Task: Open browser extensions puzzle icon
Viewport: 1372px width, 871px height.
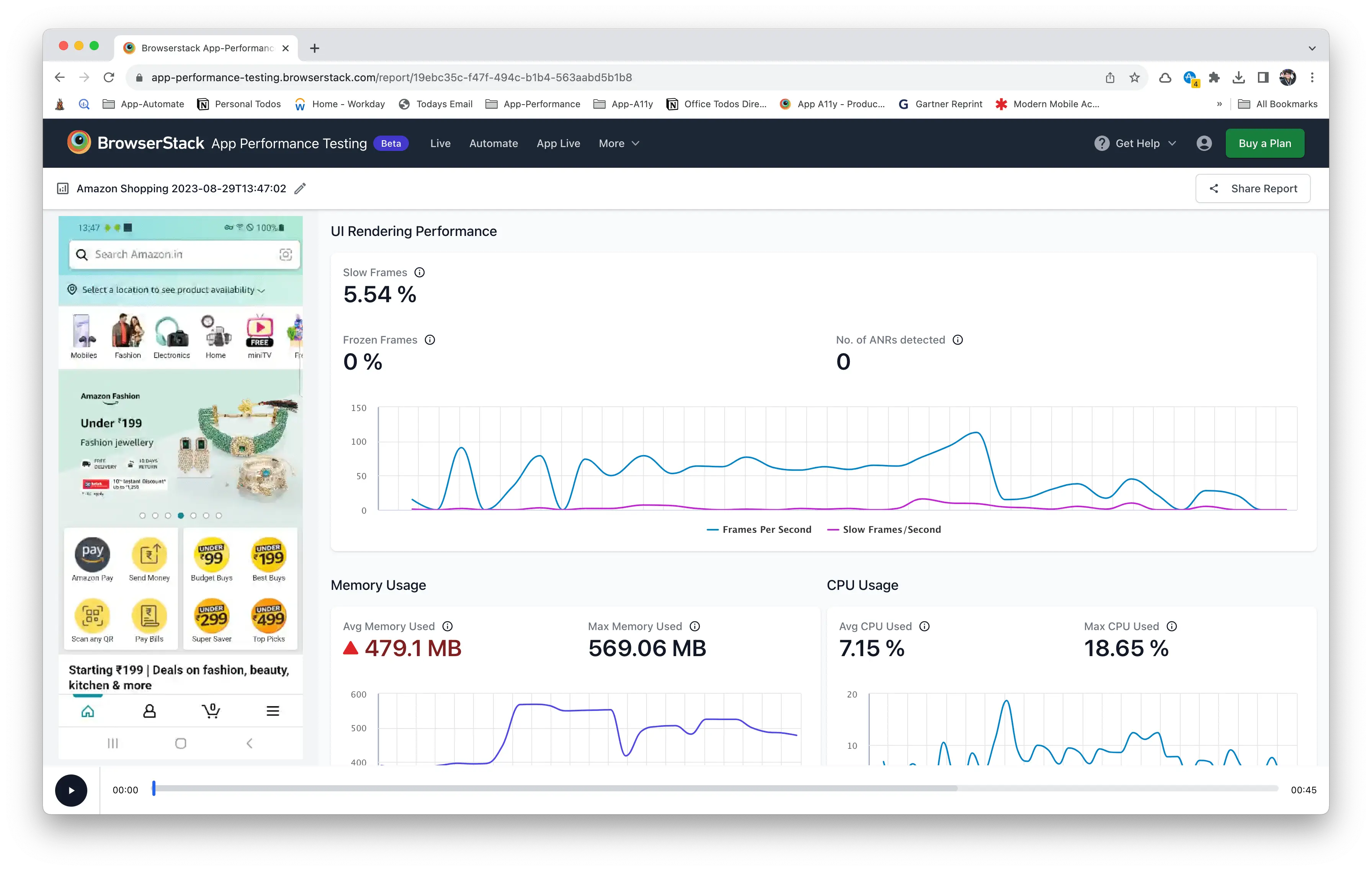Action: (1214, 77)
